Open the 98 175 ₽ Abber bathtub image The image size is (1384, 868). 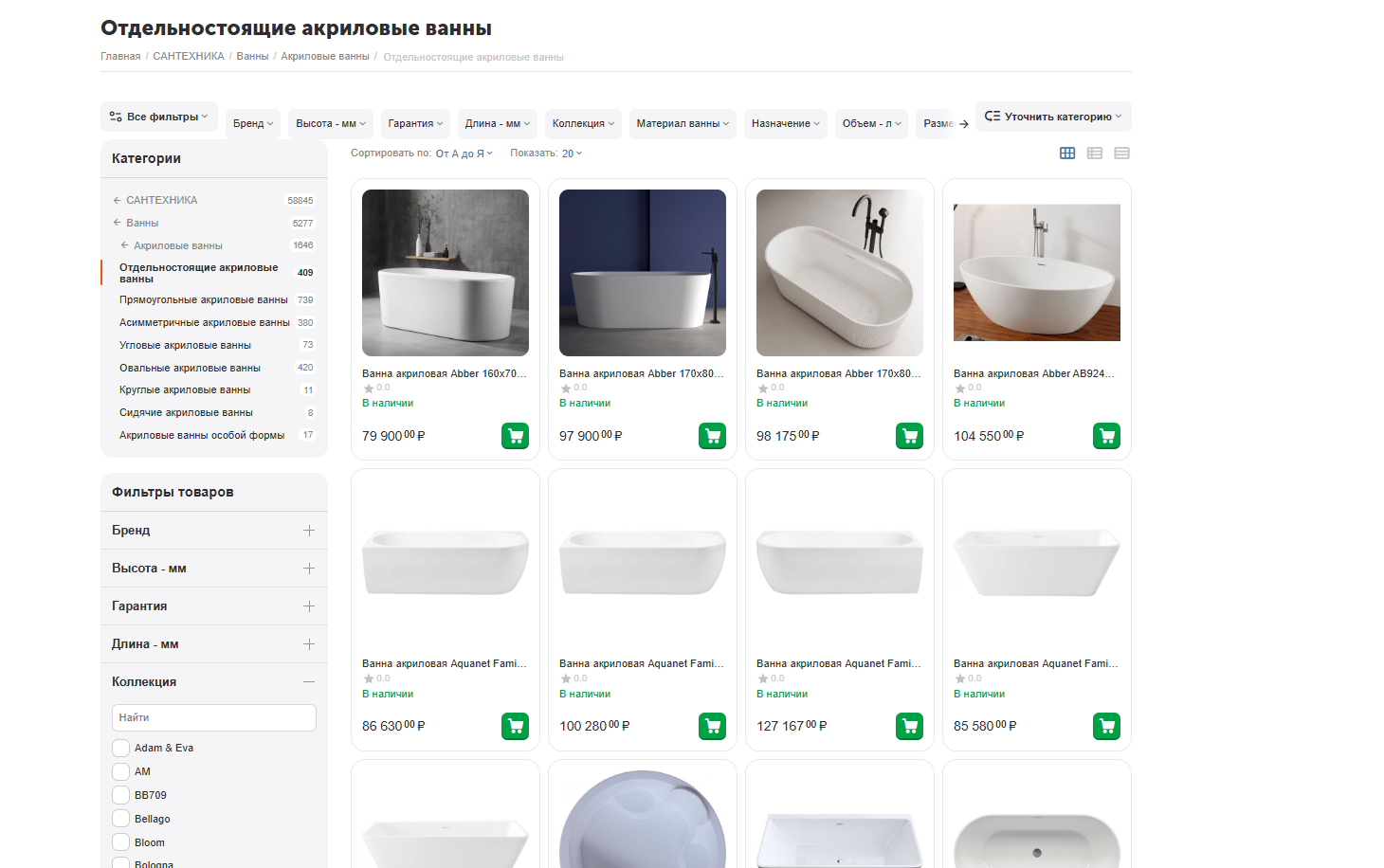tap(840, 273)
